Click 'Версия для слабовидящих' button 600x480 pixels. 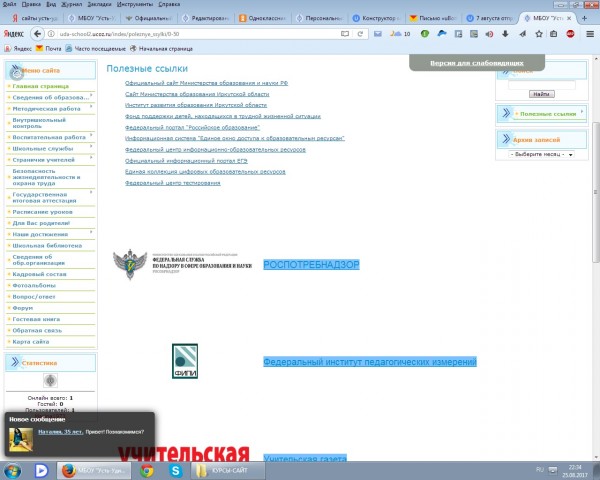[x=477, y=63]
